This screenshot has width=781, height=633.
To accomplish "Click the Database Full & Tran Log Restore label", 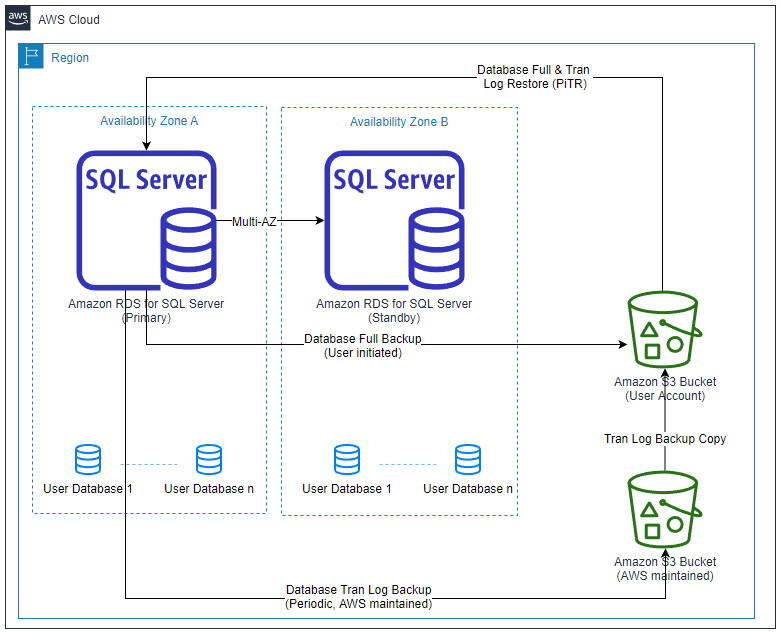I will (534, 77).
